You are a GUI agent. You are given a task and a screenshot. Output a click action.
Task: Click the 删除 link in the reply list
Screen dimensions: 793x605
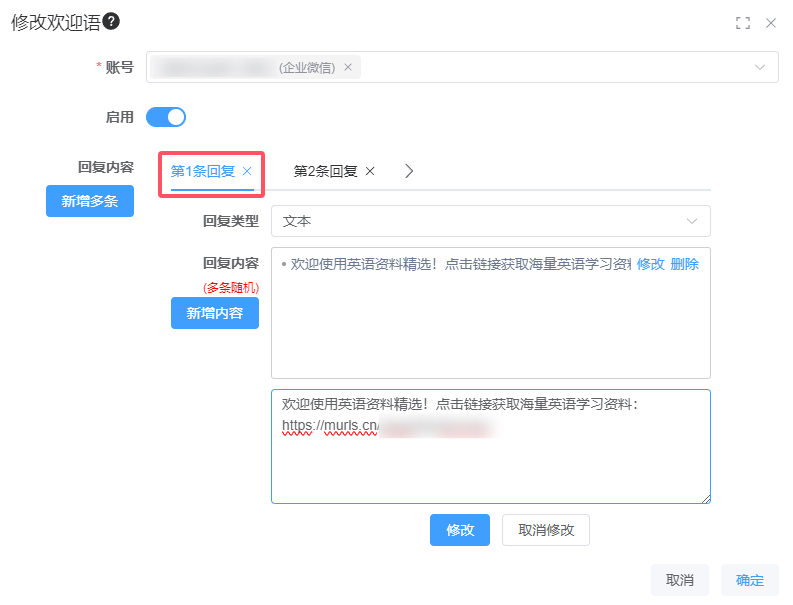[x=684, y=264]
